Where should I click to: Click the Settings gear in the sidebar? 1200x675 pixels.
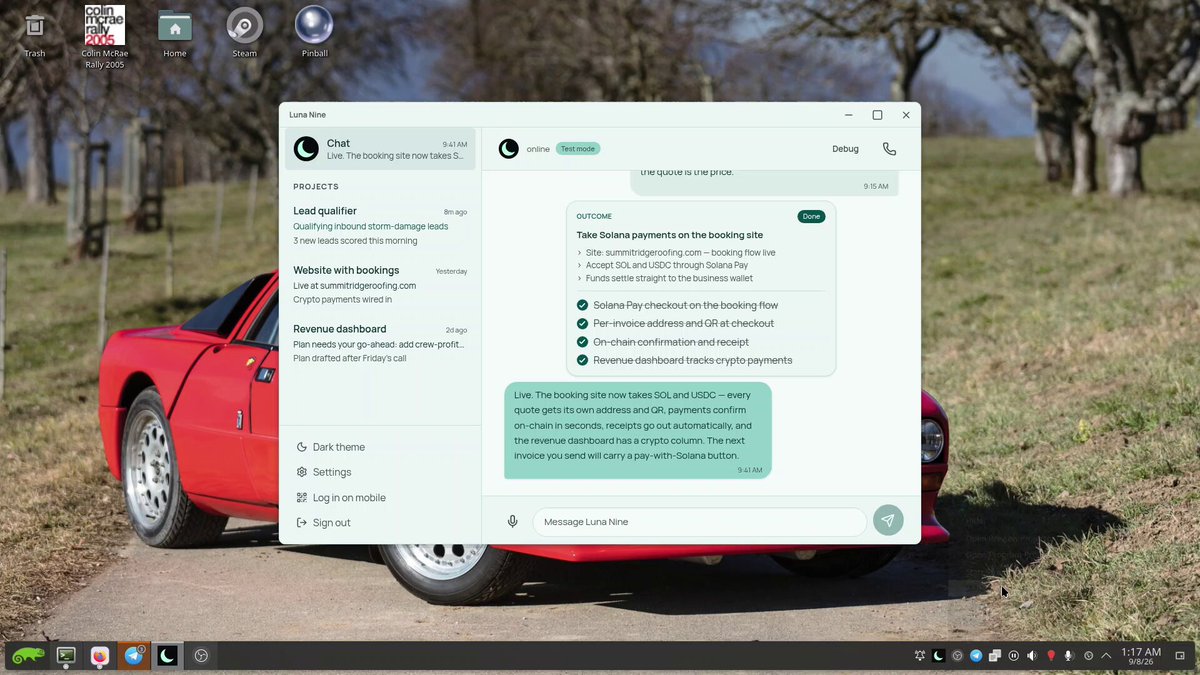click(302, 472)
